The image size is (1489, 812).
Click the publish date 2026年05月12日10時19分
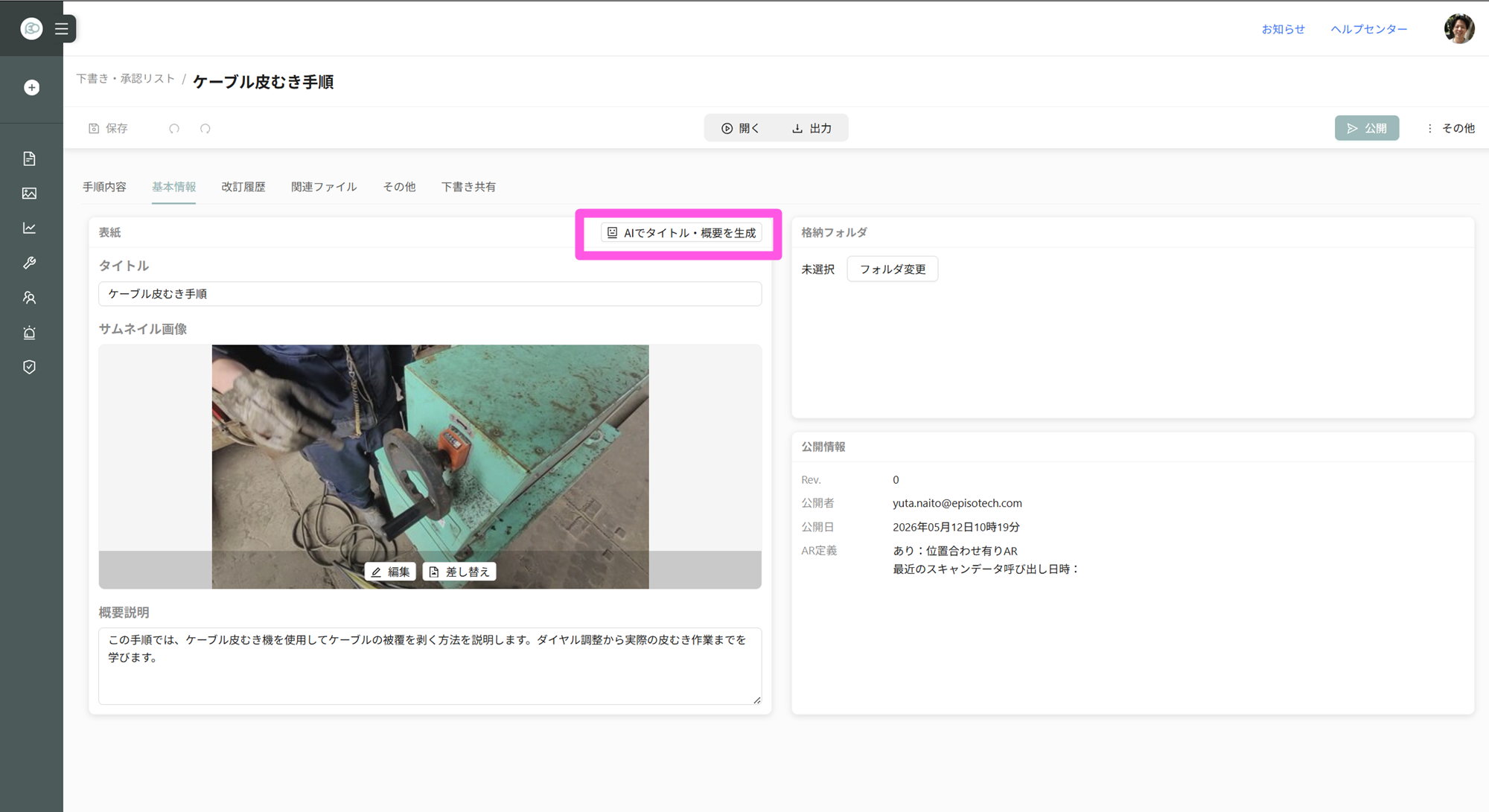(x=956, y=528)
